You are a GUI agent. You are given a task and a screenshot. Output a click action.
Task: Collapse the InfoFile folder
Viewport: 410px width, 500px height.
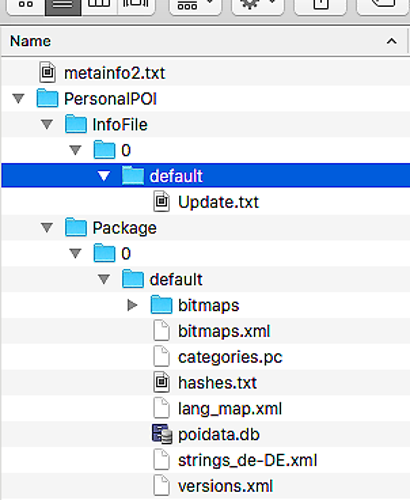(47, 124)
